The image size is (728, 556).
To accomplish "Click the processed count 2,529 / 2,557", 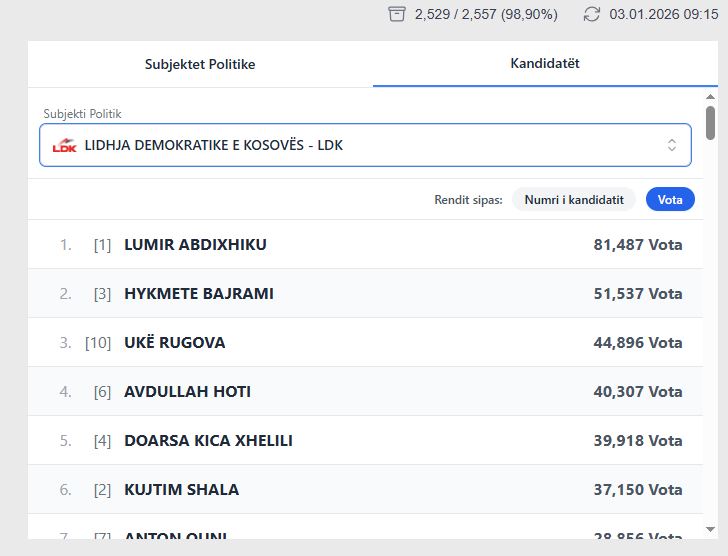I will (486, 14).
